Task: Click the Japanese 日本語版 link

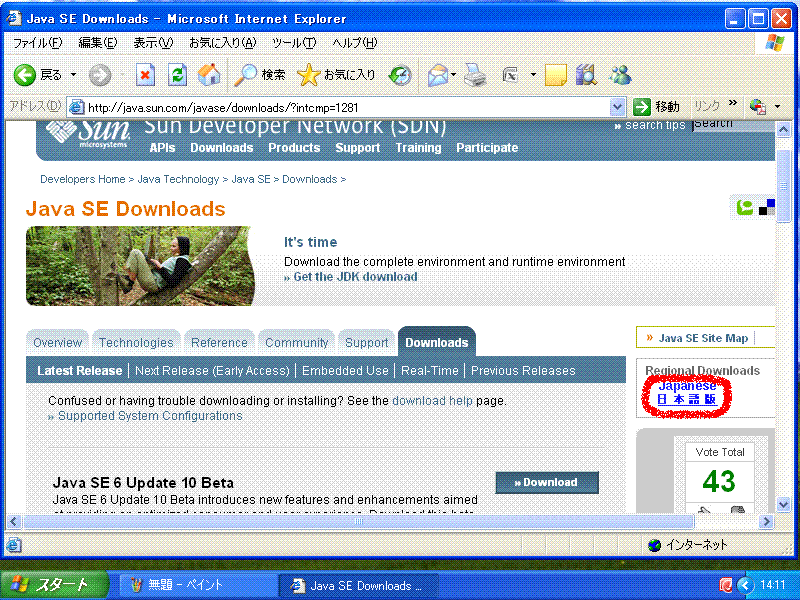Action: click(687, 393)
